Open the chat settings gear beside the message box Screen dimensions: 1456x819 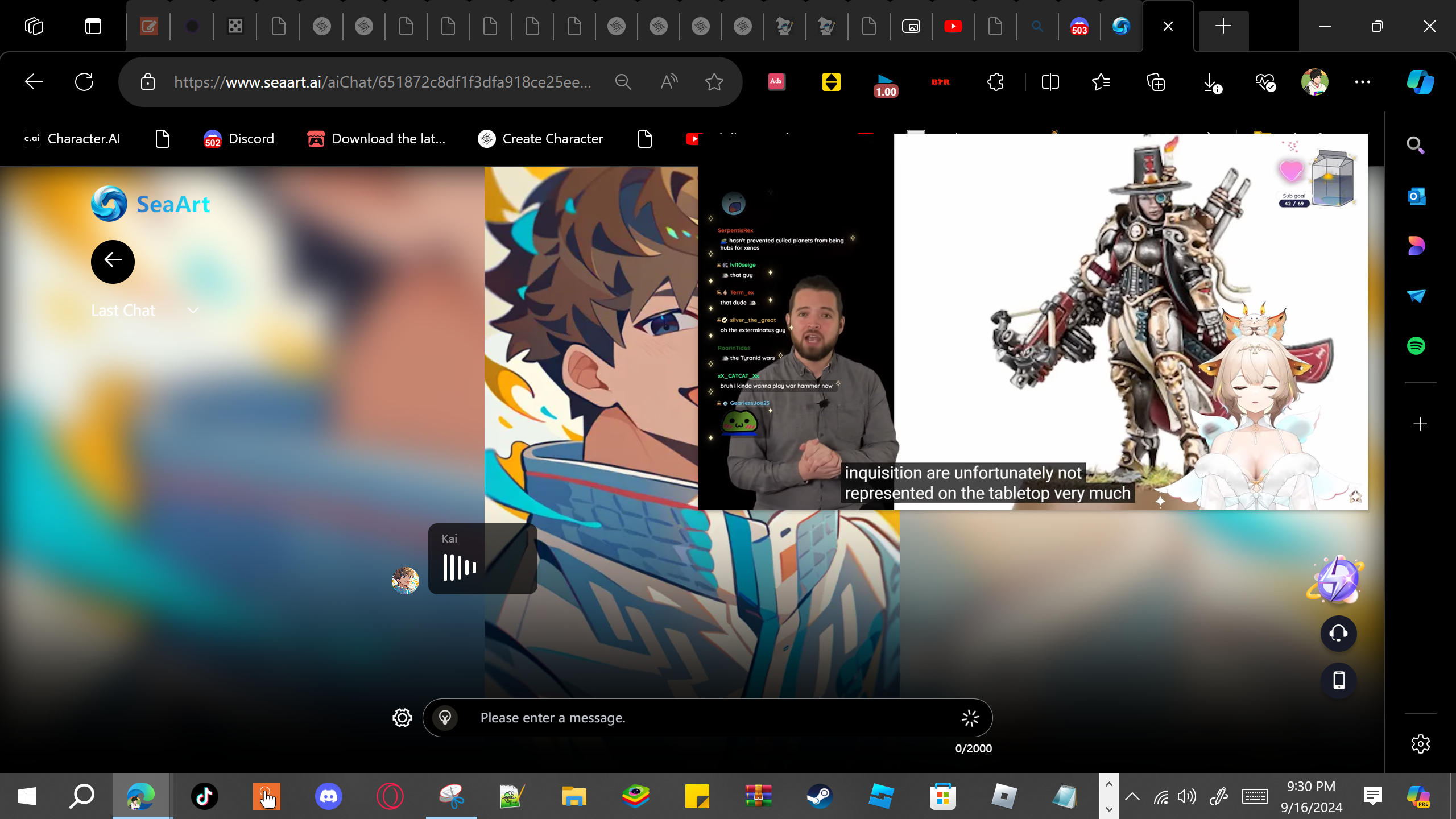[402, 718]
